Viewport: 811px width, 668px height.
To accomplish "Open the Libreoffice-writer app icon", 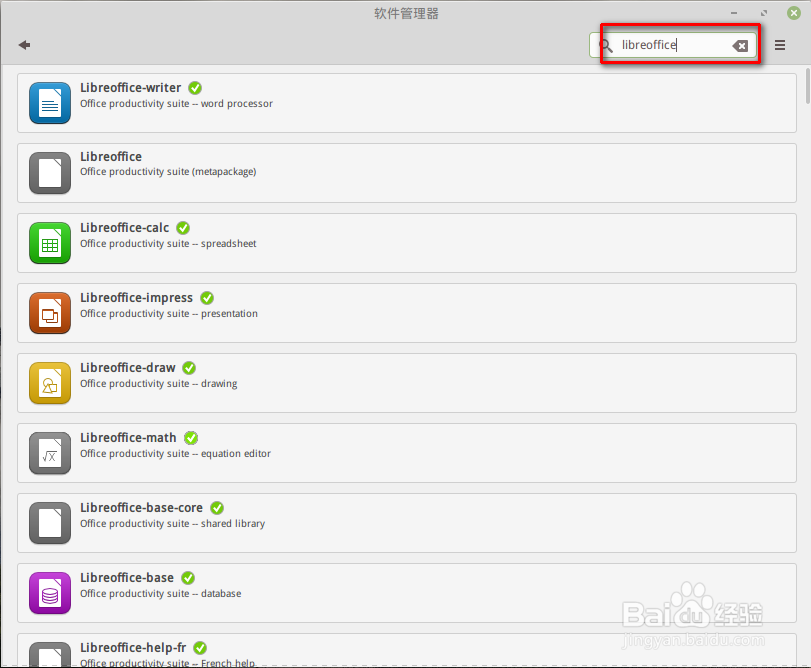I will click(x=50, y=103).
